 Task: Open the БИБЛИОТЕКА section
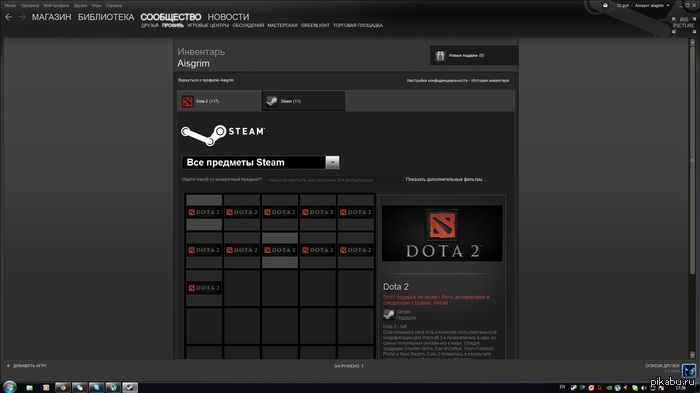(106, 17)
